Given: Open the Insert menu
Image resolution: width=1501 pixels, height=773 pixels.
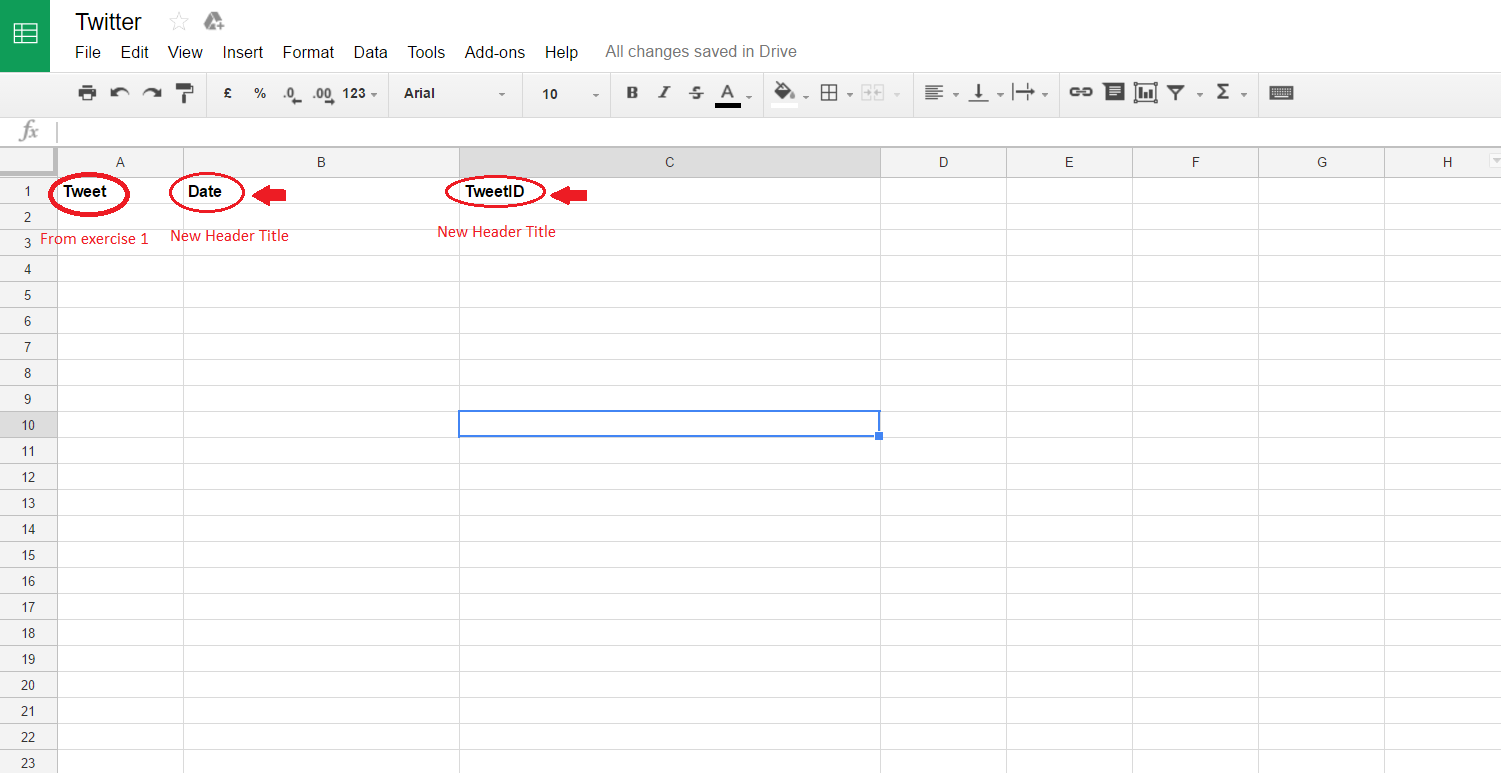Looking at the screenshot, I should pos(243,52).
